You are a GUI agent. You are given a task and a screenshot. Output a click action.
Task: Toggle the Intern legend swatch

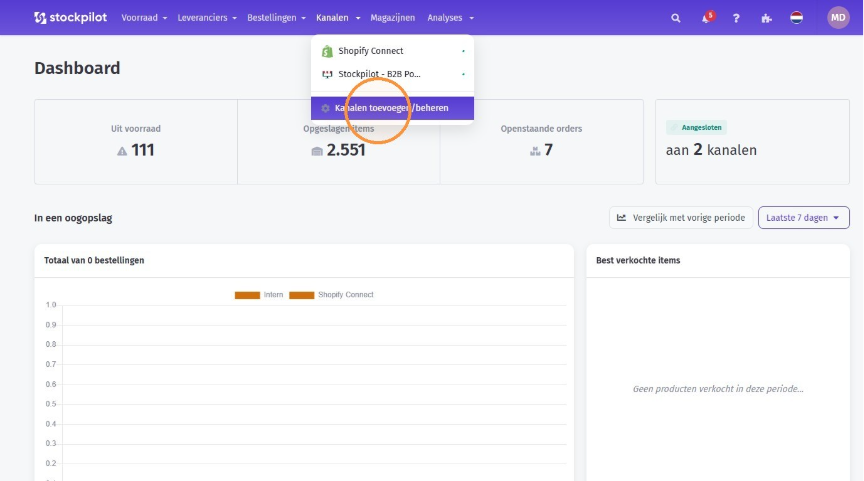[x=247, y=295]
